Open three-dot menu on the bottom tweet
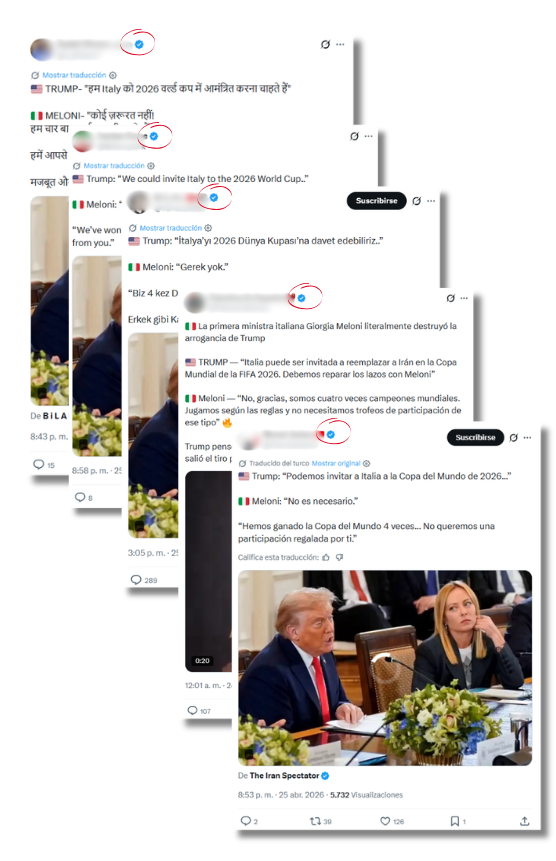 coord(527,438)
